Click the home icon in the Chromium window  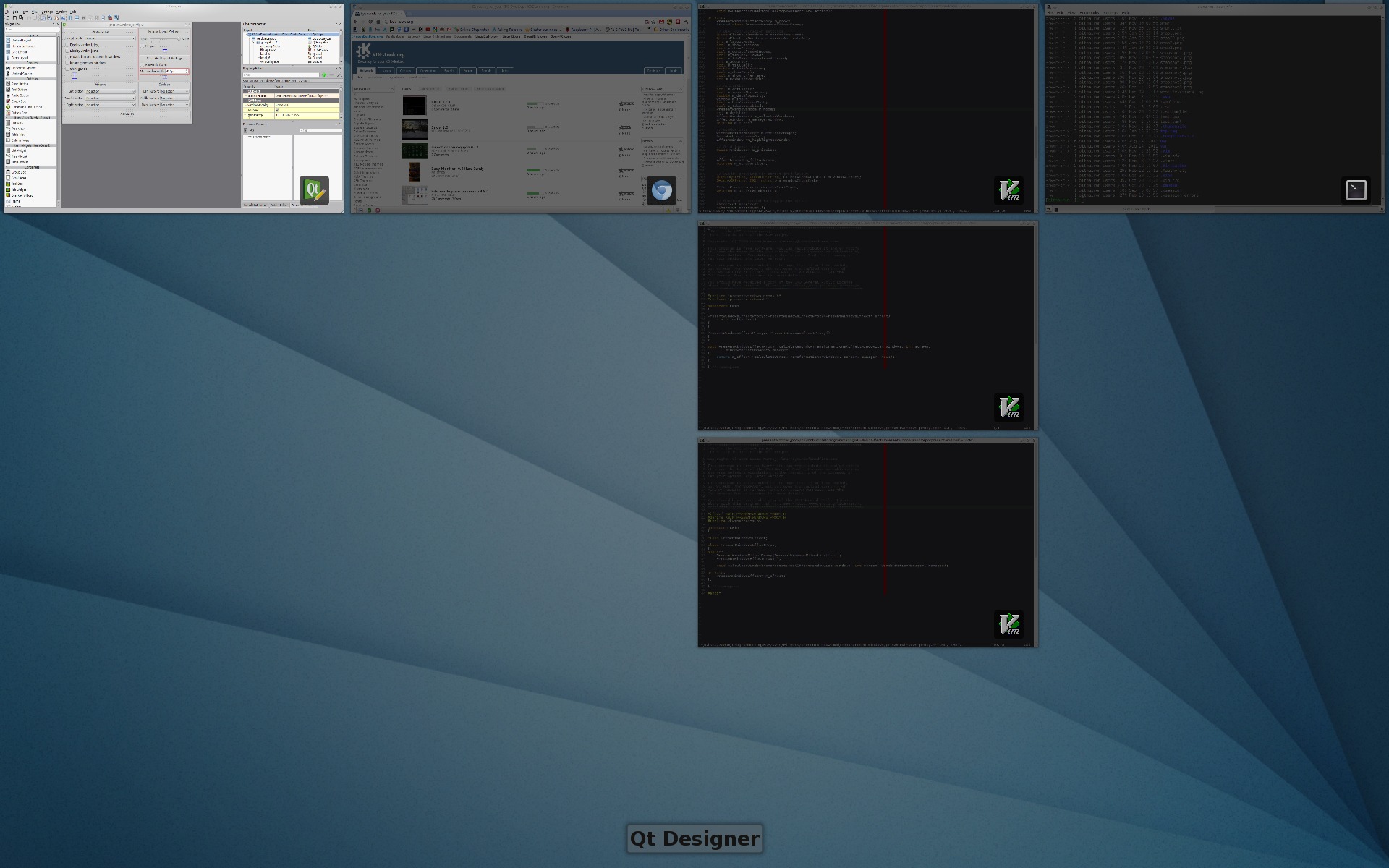pyautogui.click(x=378, y=22)
